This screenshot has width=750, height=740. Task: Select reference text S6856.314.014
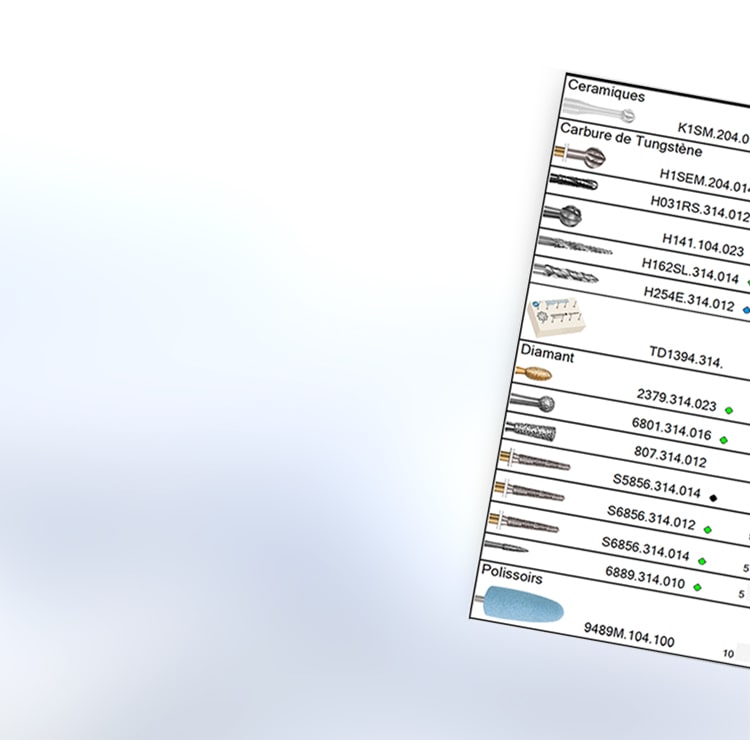tap(646, 549)
